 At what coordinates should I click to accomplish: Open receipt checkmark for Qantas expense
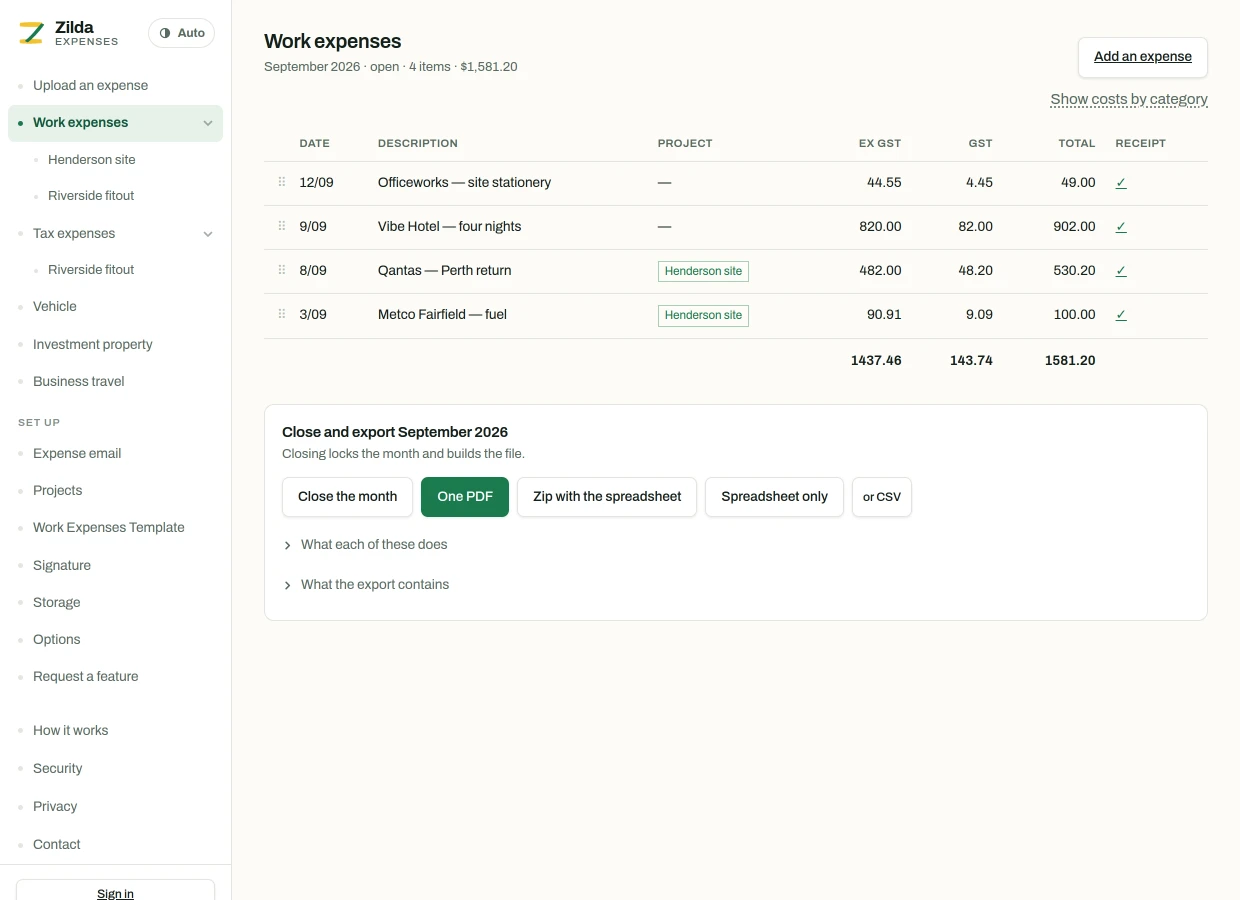1121,271
